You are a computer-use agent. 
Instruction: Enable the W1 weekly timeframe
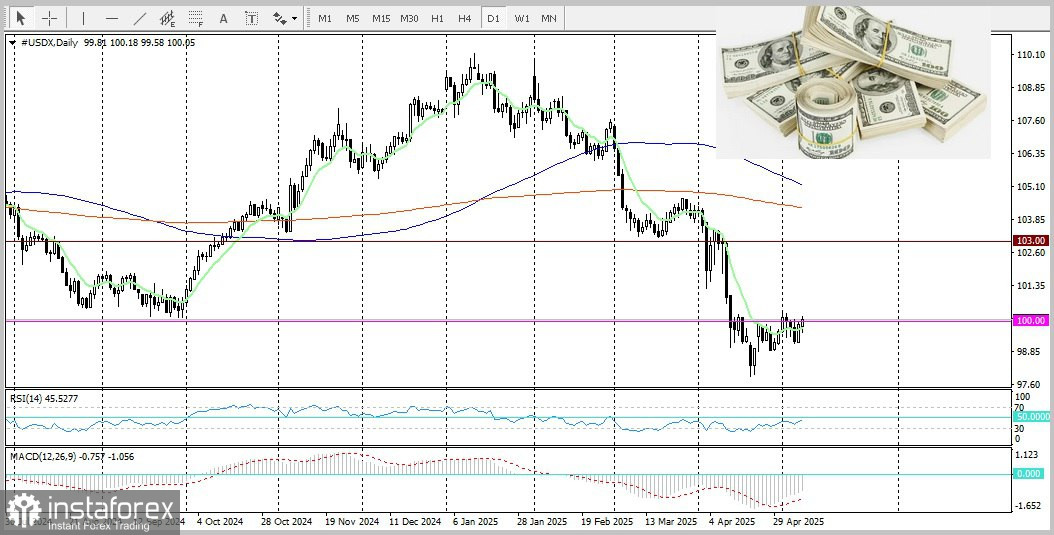click(521, 18)
